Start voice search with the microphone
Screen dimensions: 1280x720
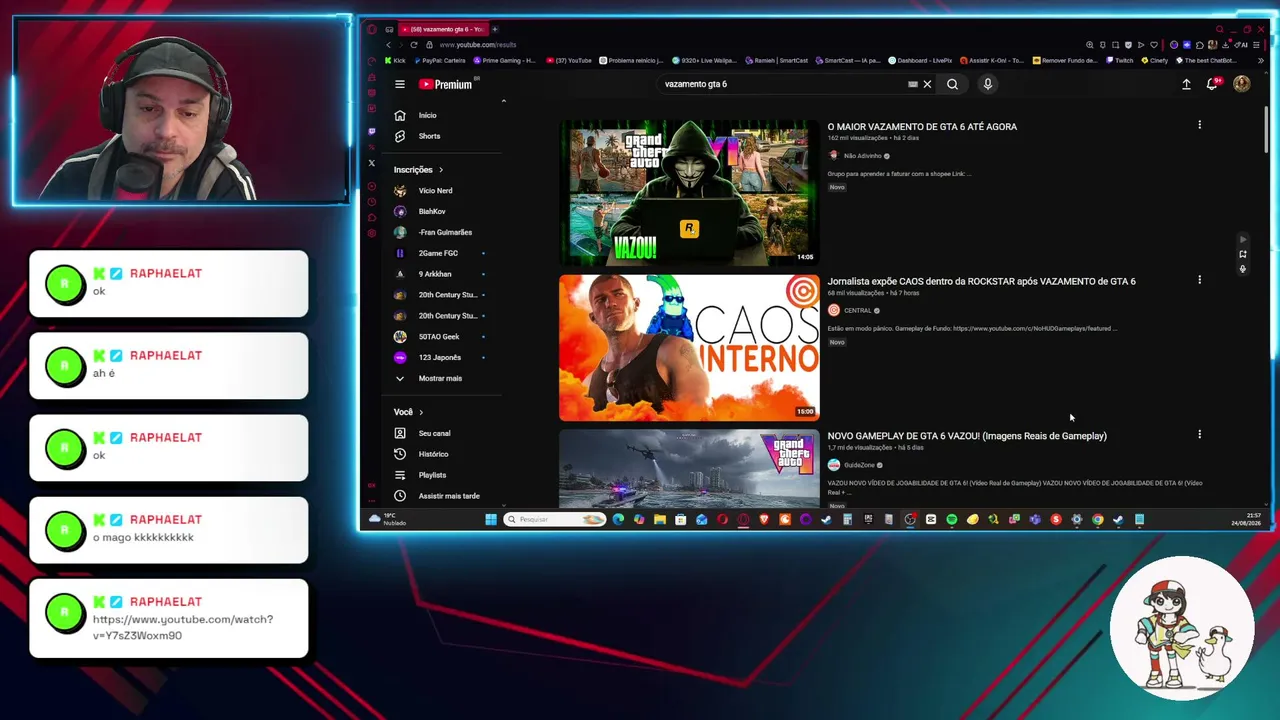987,84
